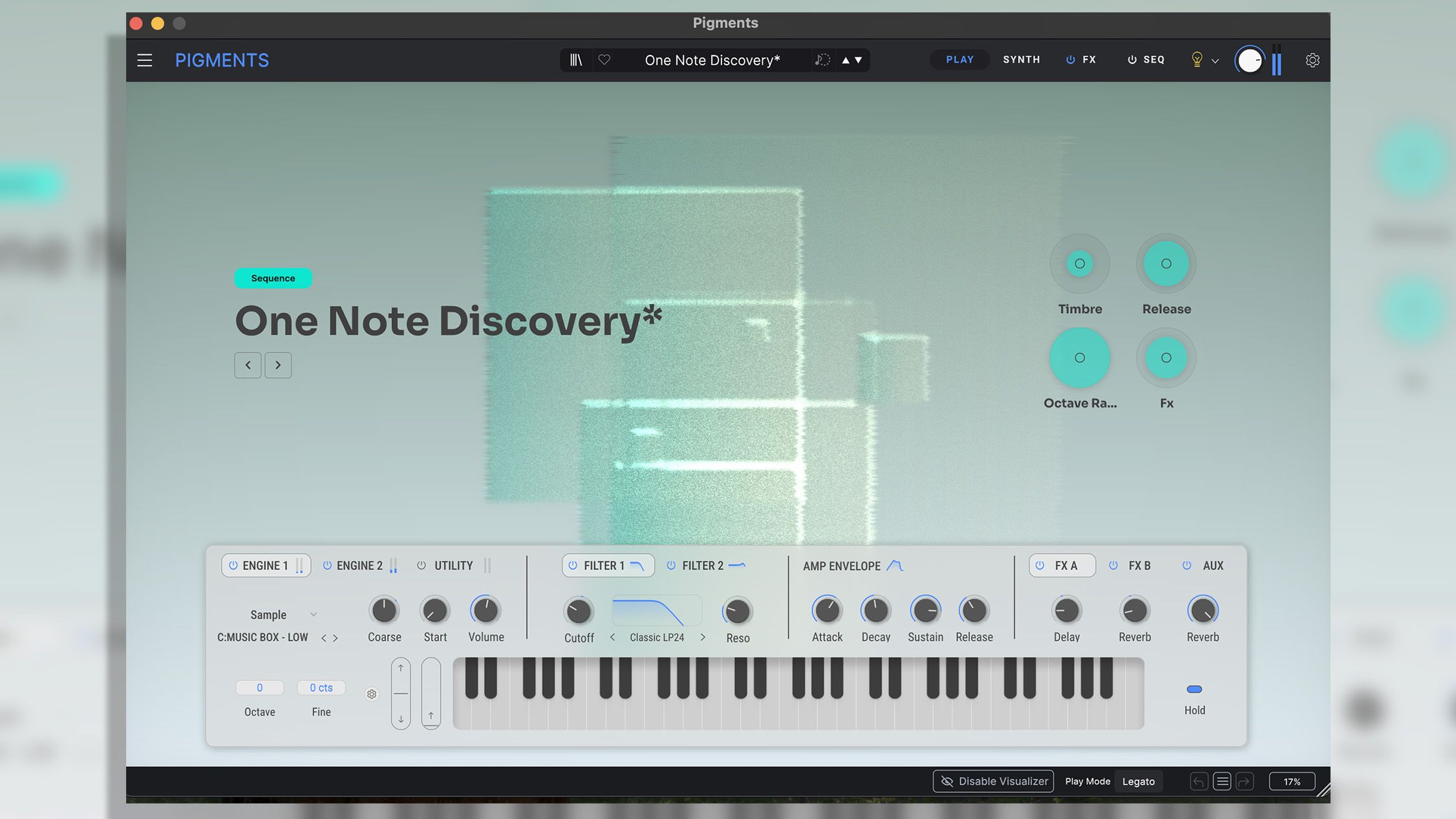The image size is (1456, 819).
Task: Toggle the SEQ section power button
Action: (x=1131, y=60)
